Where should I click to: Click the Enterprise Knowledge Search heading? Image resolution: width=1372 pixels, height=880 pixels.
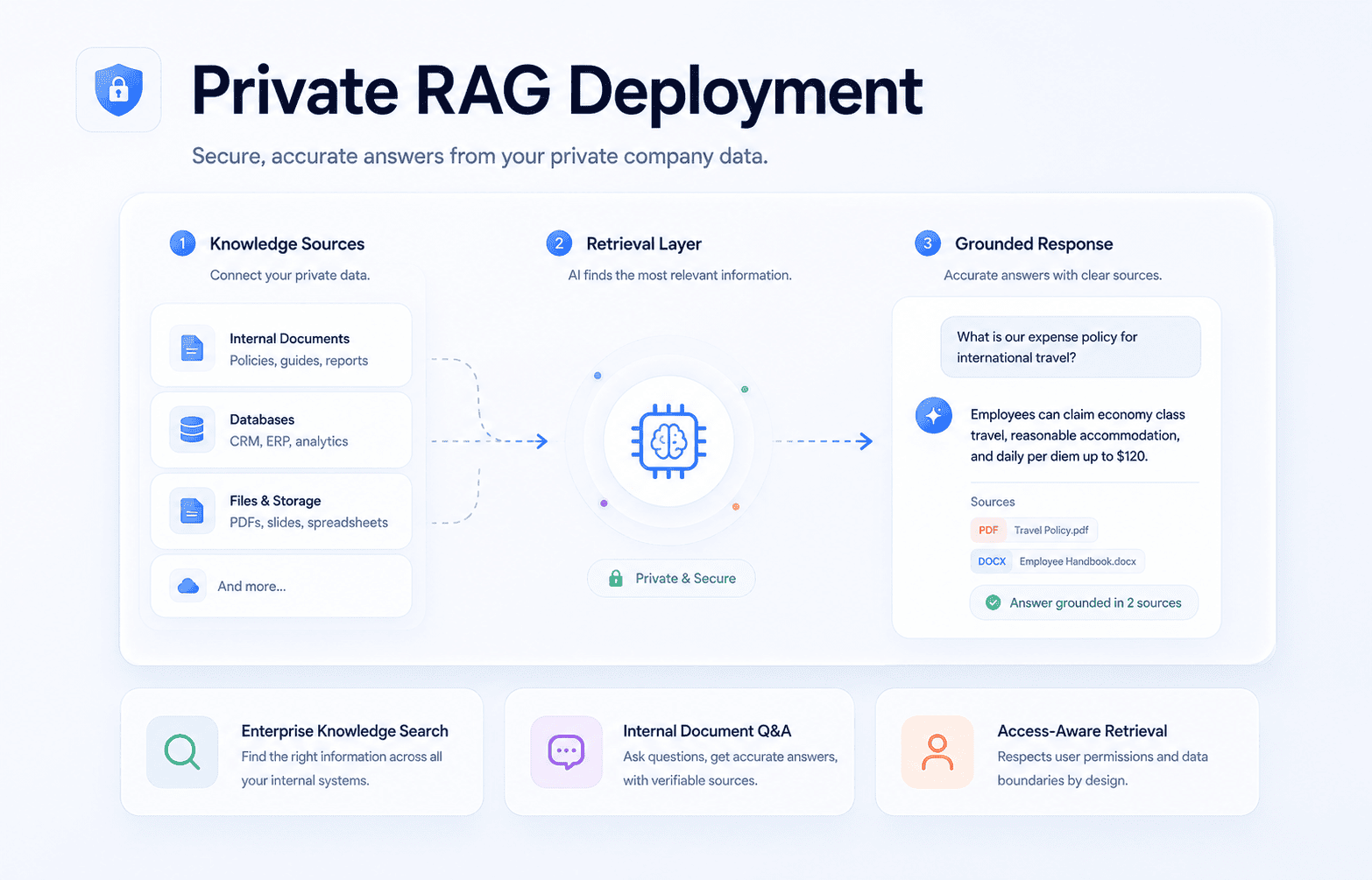tap(344, 730)
